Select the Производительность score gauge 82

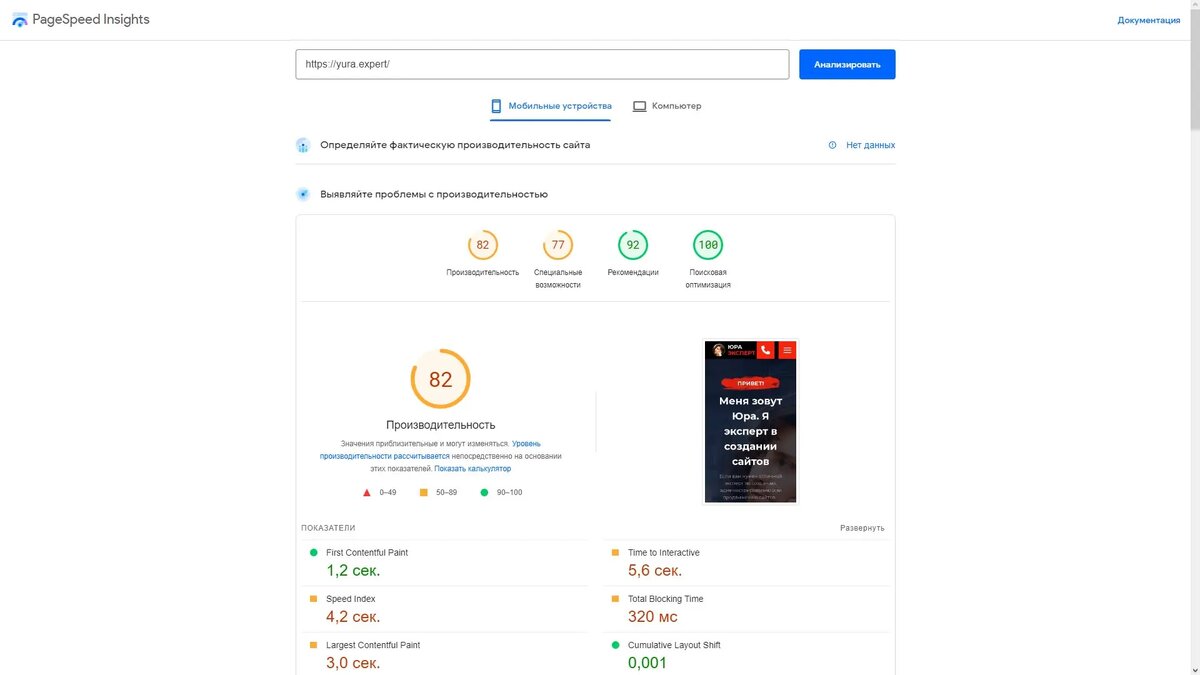coord(483,245)
